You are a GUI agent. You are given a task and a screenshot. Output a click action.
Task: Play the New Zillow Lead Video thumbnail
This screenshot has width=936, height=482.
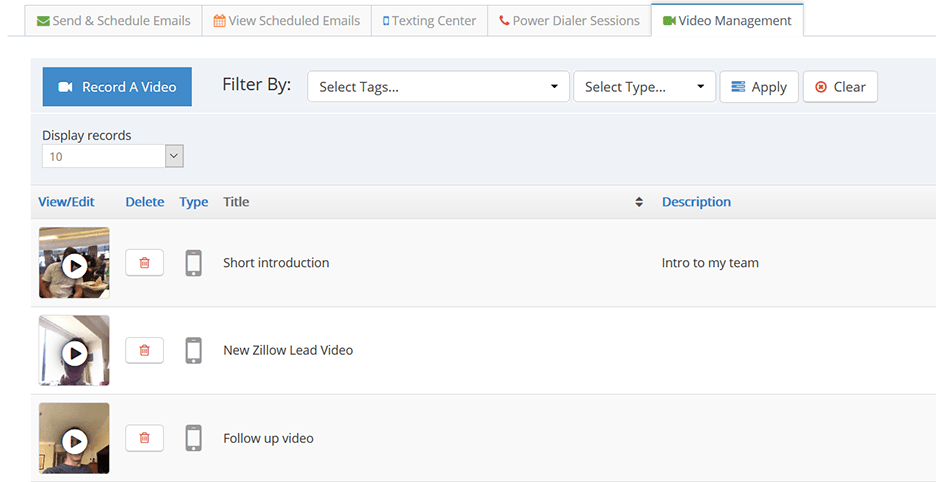tap(74, 352)
